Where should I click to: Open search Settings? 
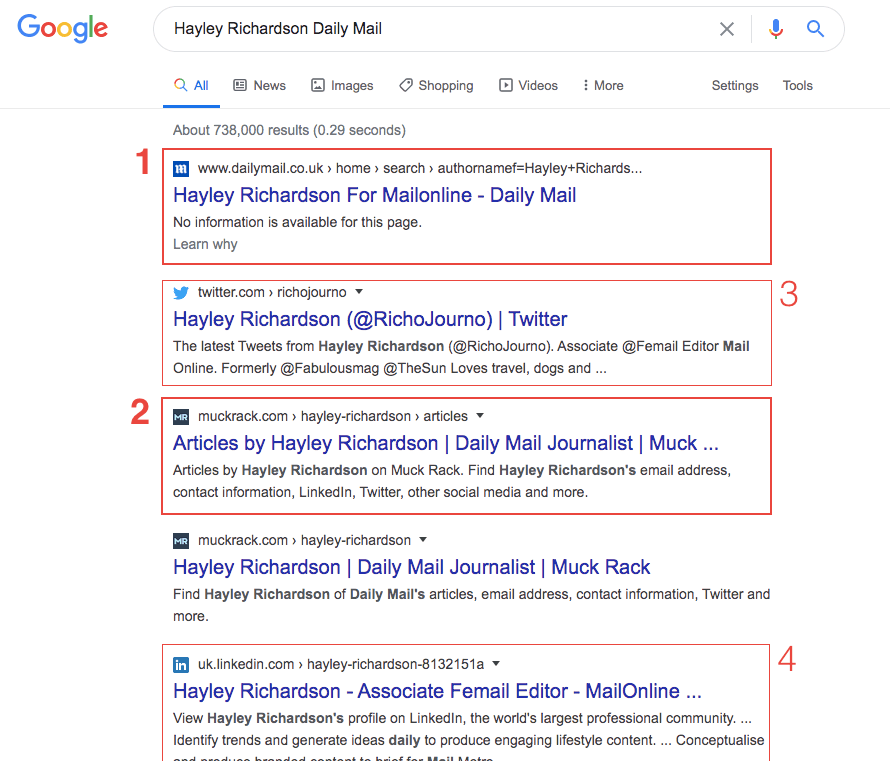(735, 86)
